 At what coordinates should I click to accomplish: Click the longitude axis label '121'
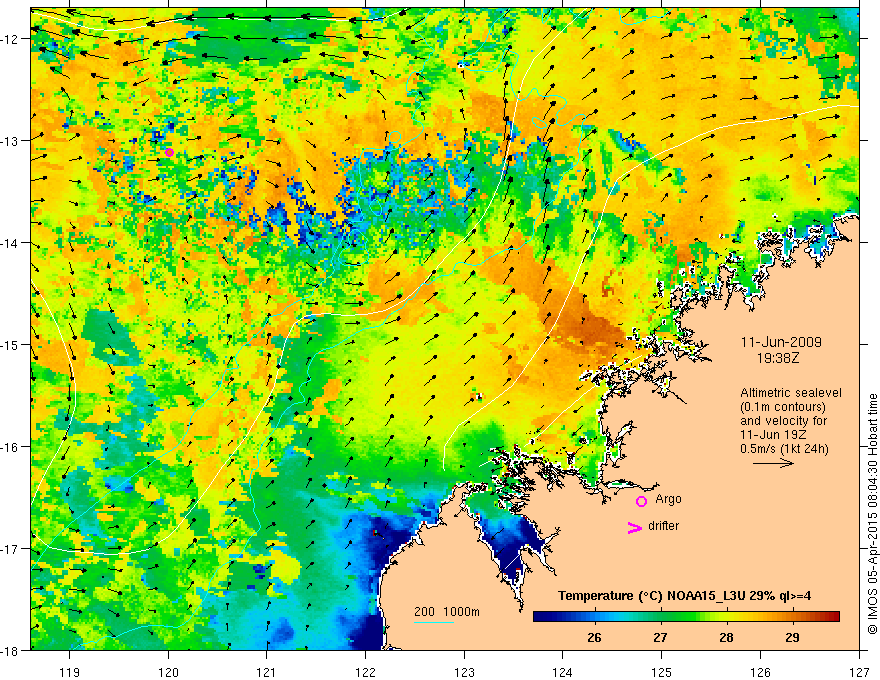pos(267,671)
